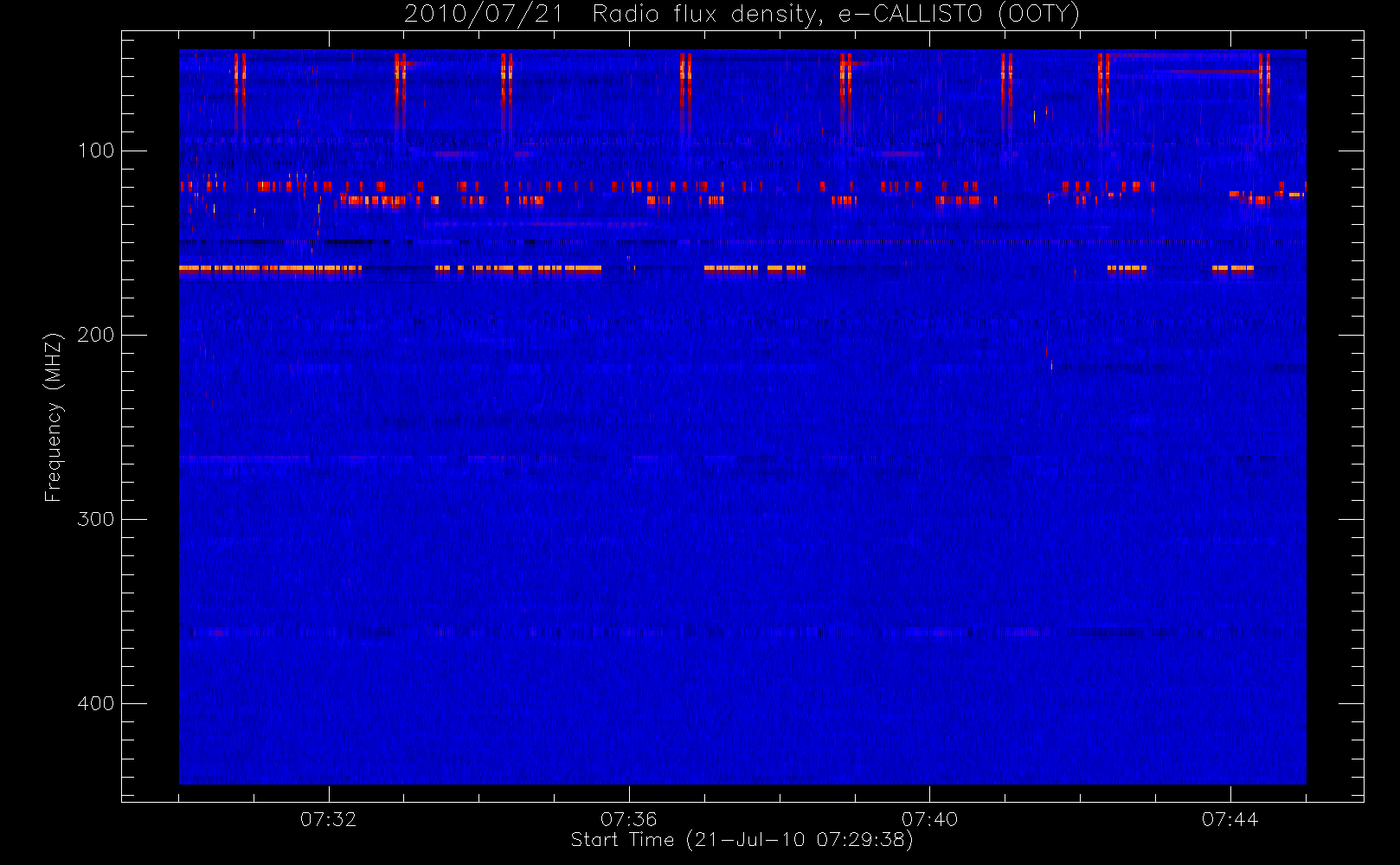The image size is (1400, 865).
Task: Click the 300 frequency tick label
Action: click(x=96, y=519)
